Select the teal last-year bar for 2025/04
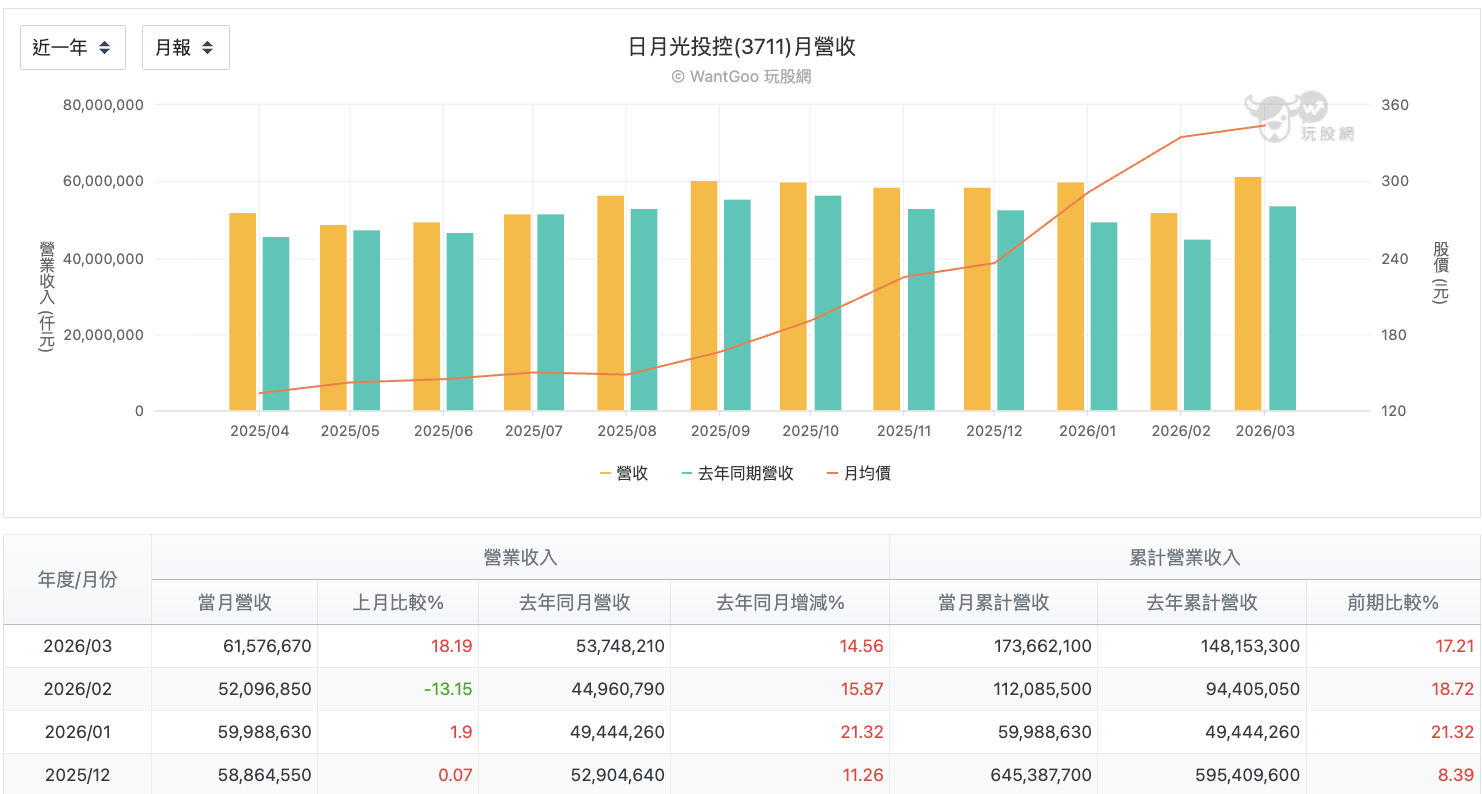The image size is (1482, 794). pos(276,324)
